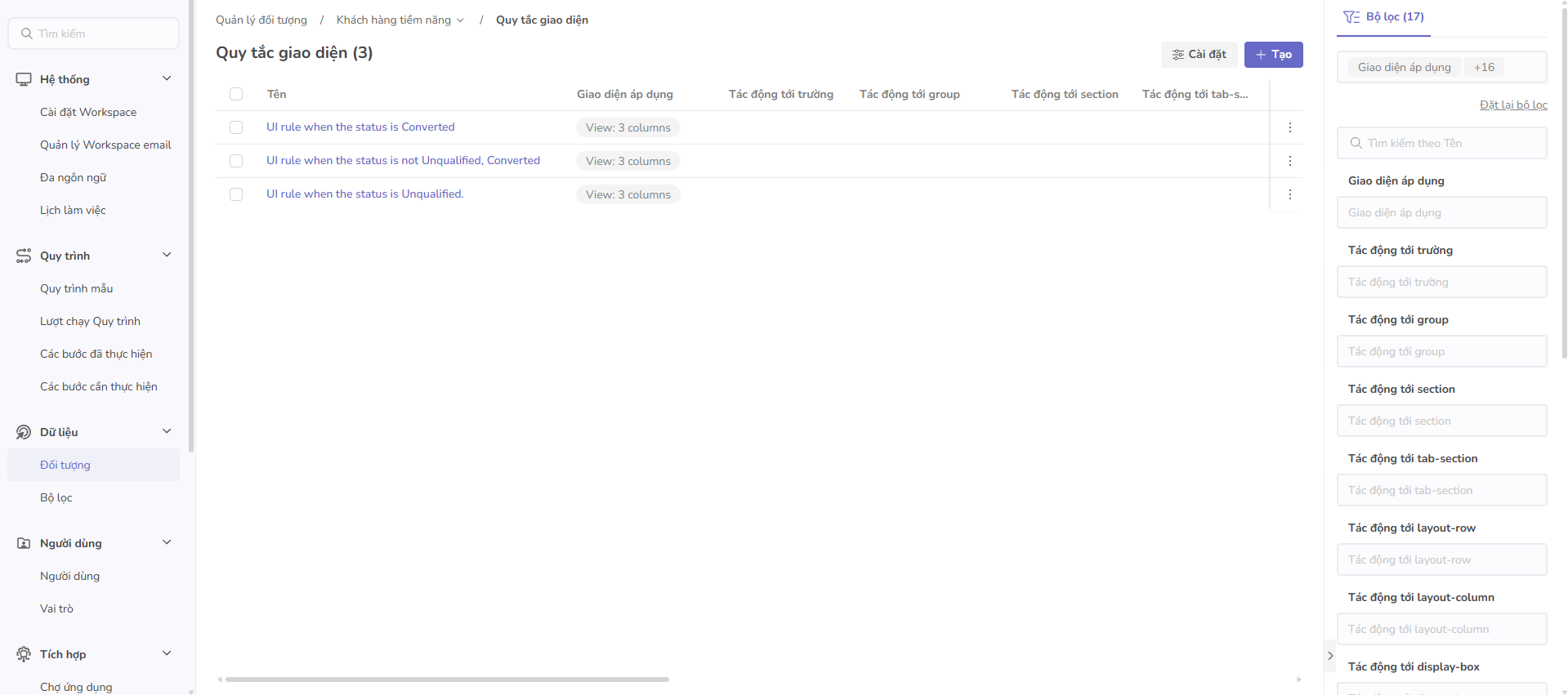
Task: Open the three-dot menu for Unqualified rule
Action: coord(1289,194)
